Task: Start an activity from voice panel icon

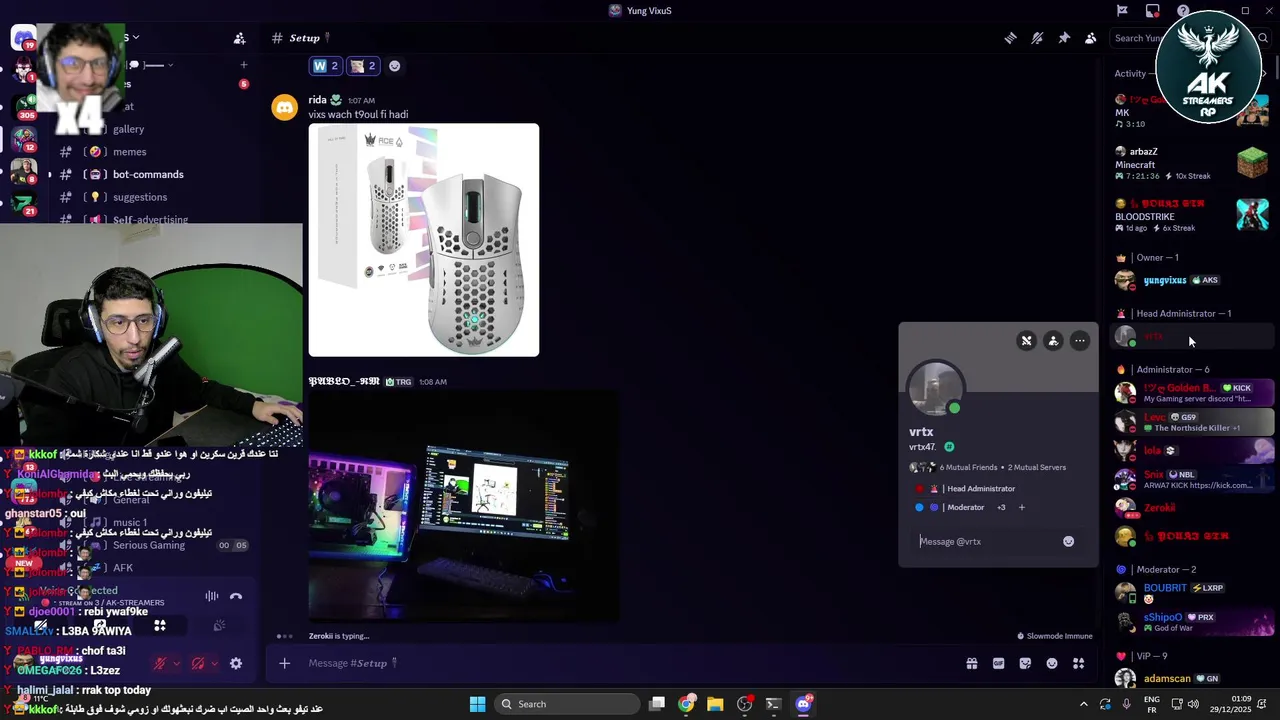Action: [160, 626]
